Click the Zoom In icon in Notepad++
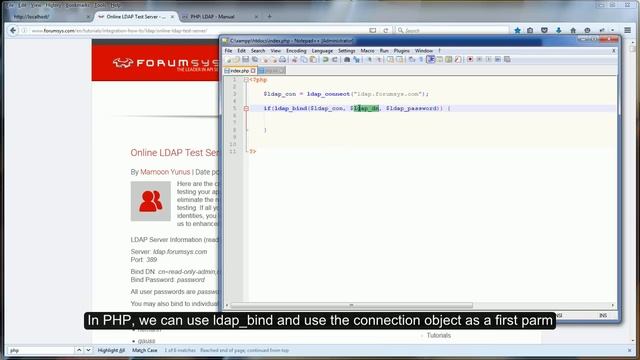Viewport: 640px width, 360px height. tap(369, 60)
